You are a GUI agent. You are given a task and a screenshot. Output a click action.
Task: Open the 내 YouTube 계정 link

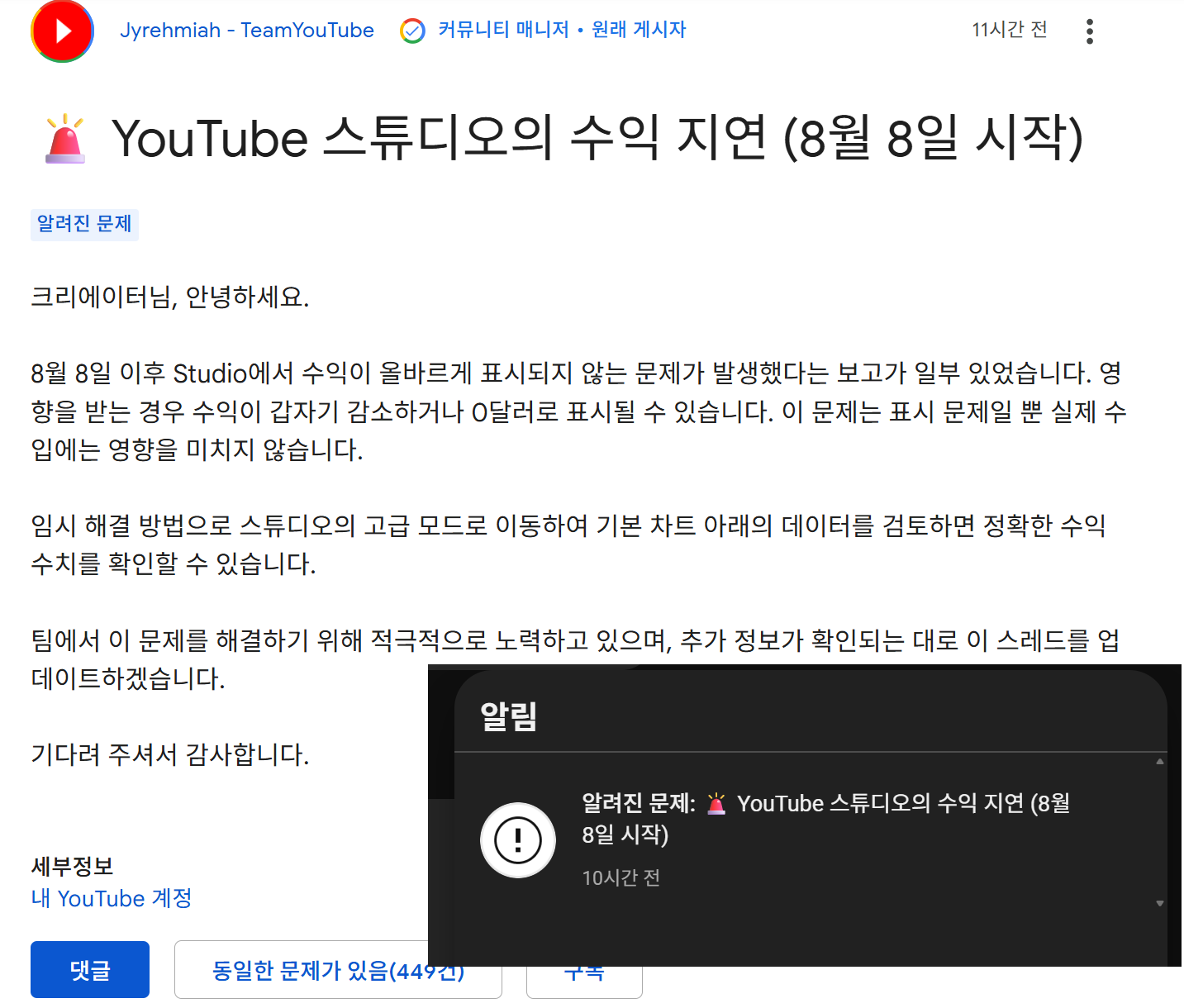point(112,898)
